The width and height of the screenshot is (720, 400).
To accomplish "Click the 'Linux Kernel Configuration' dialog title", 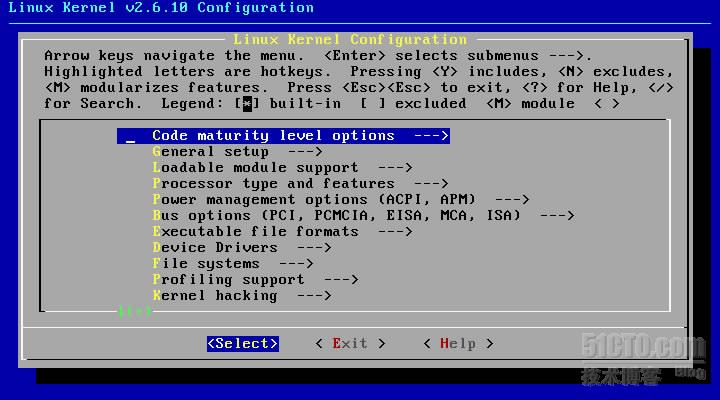I will 350,39.
